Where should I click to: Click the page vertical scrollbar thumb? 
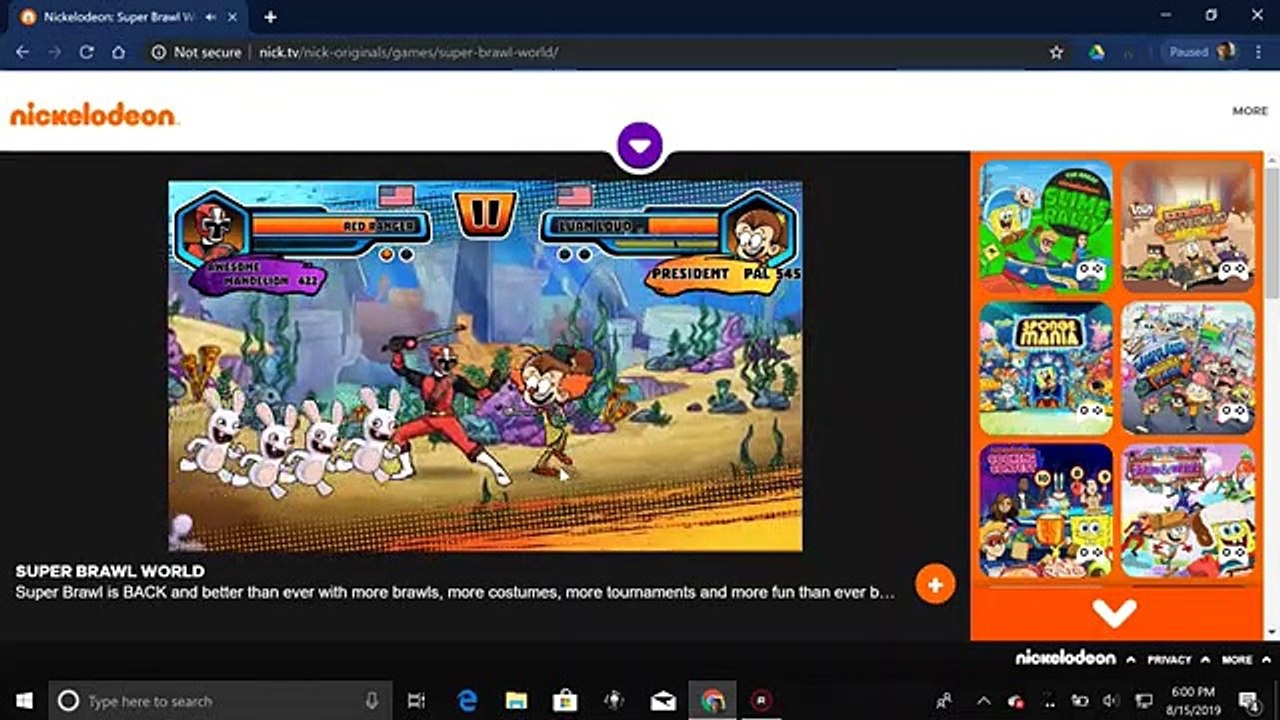[x=1272, y=232]
